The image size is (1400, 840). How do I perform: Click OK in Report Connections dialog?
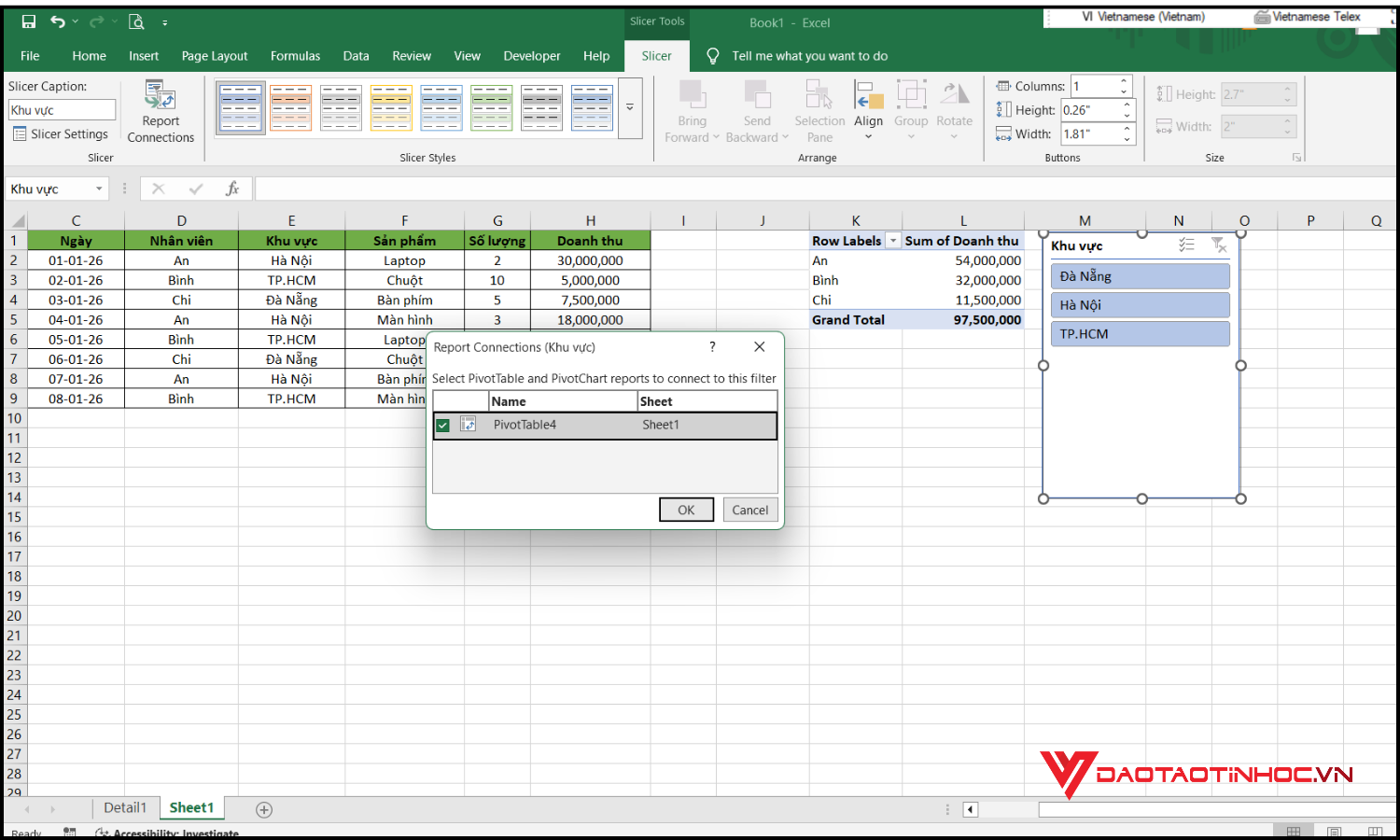[686, 510]
